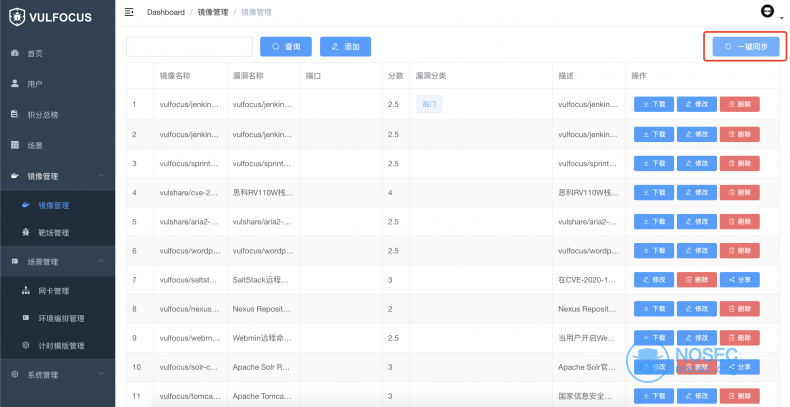Viewport: 790px width, 407px height.
Task: Click 修改 in row 2
Action: click(697, 134)
